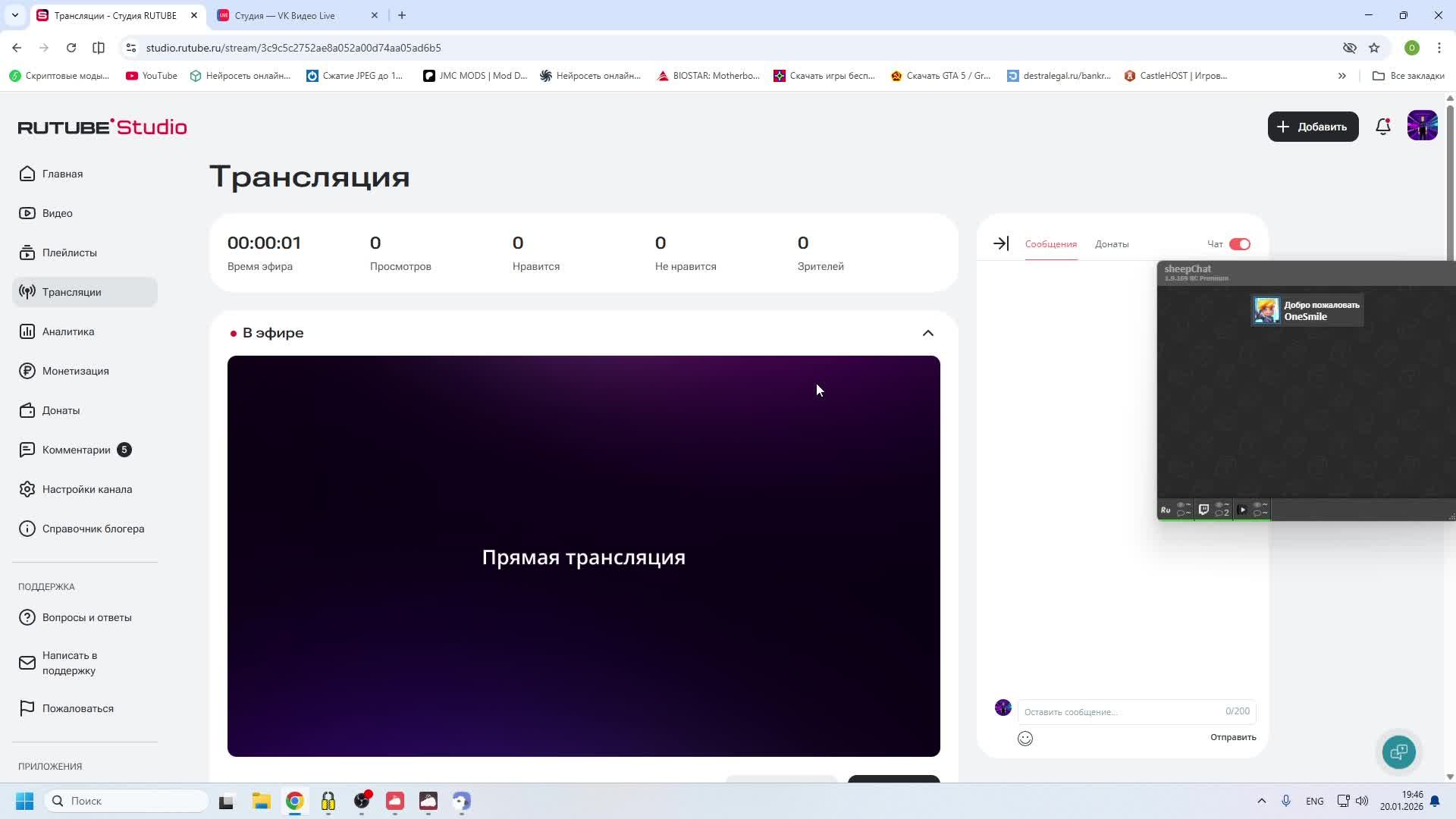This screenshot has width=1456, height=819.
Task: Switch to the Донаты chat tab
Action: tap(1111, 244)
